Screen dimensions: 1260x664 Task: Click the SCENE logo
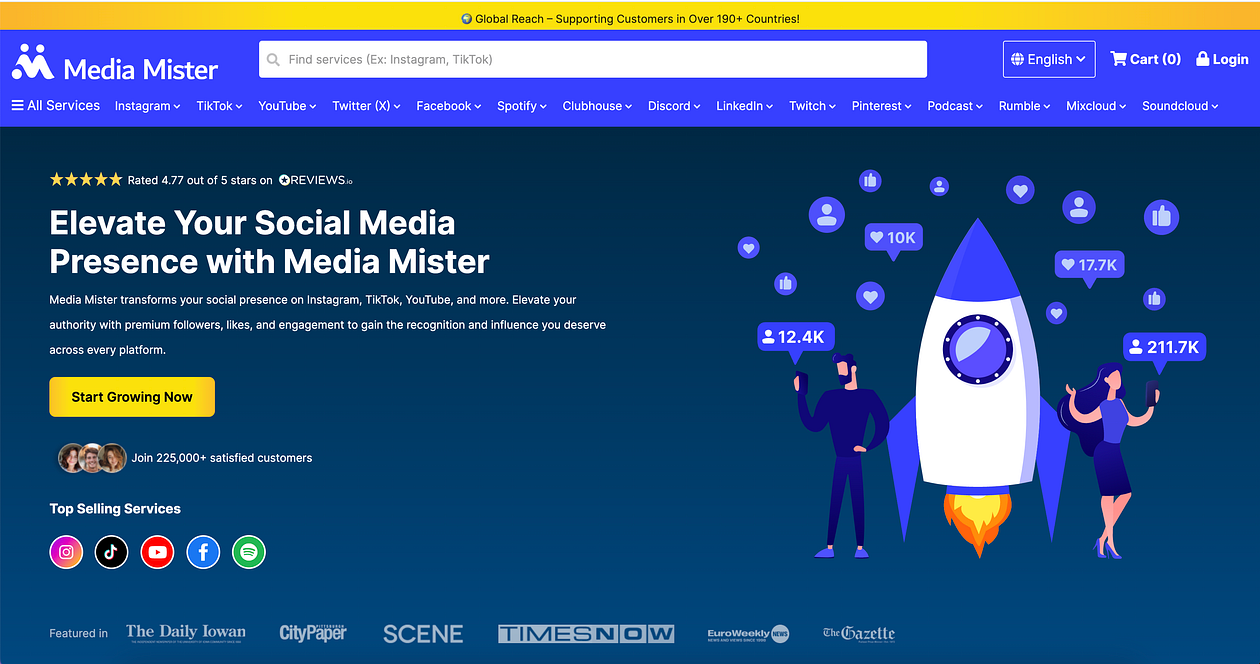click(423, 634)
